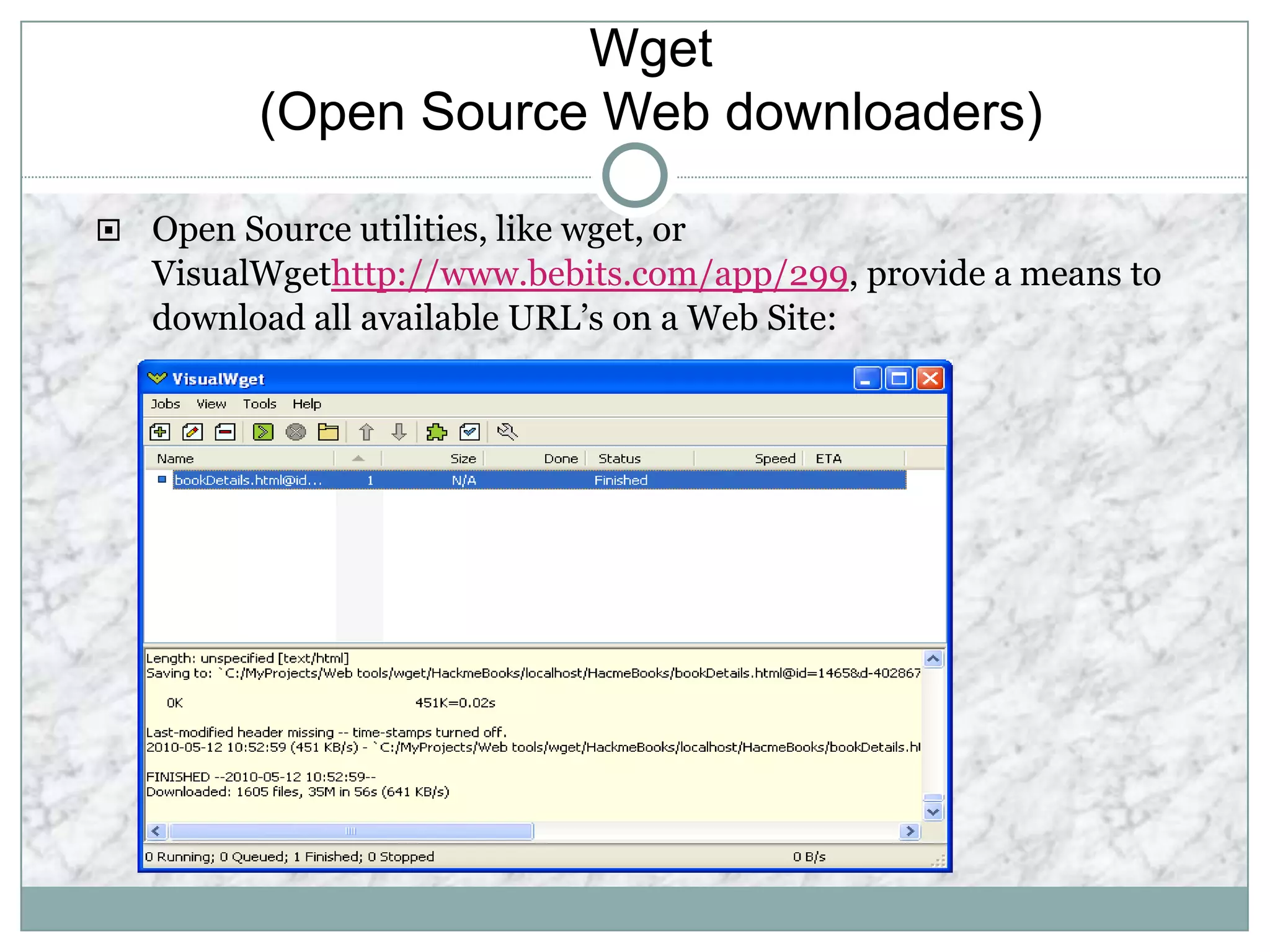
Task: Click the New Job icon
Action: (160, 432)
